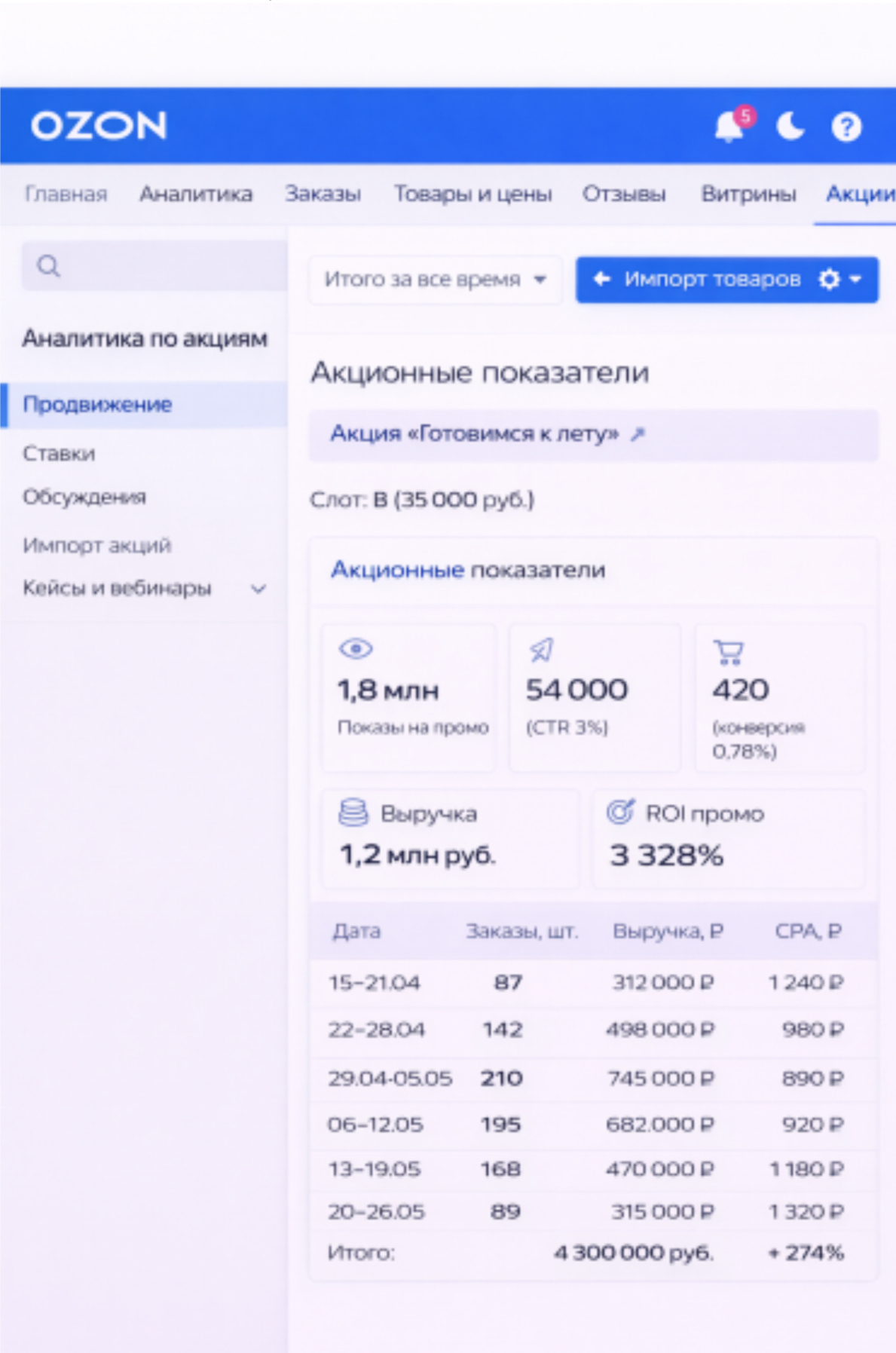Open Акция «Готовимся к лету» link
This screenshot has height=1353, width=896.
pyautogui.click(x=474, y=434)
